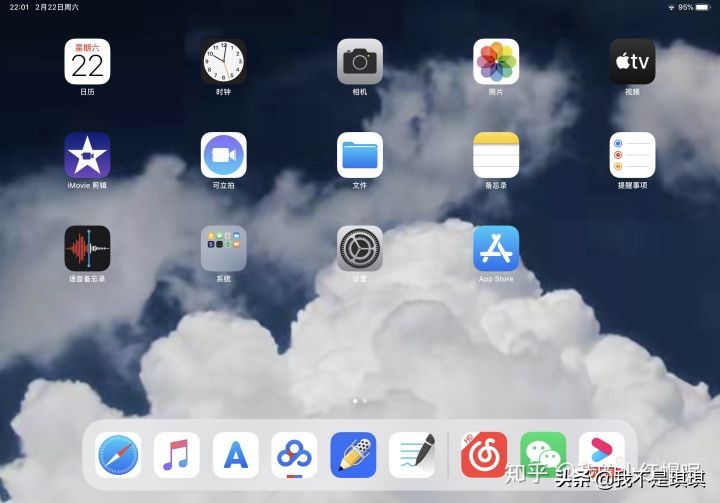This screenshot has height=503, width=720.
Task: Launch the Apple TV app
Action: (632, 62)
